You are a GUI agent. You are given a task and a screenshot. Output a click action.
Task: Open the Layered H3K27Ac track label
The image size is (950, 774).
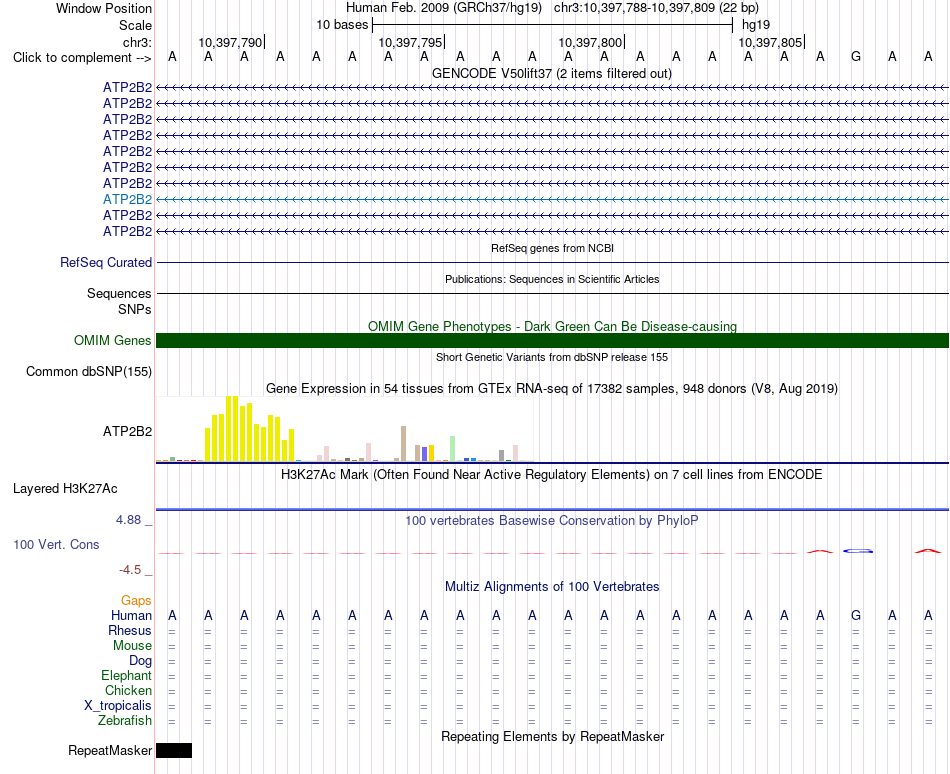(65, 489)
